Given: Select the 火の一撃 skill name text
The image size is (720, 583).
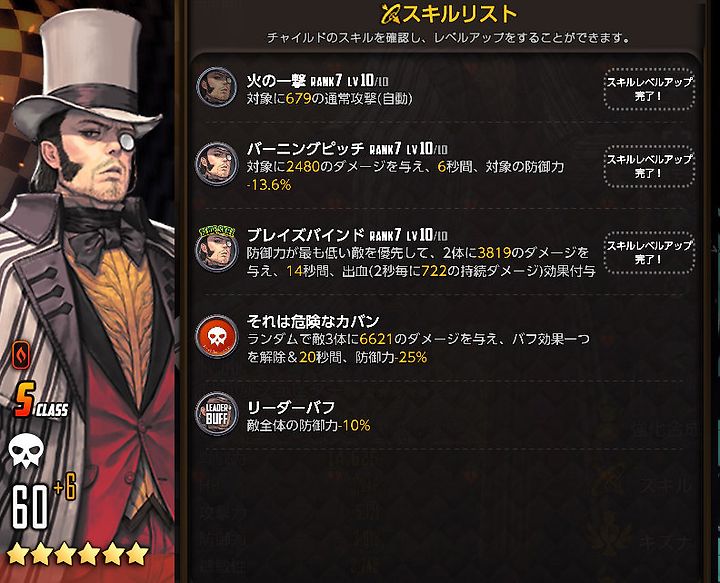Looking at the screenshot, I should [276, 81].
